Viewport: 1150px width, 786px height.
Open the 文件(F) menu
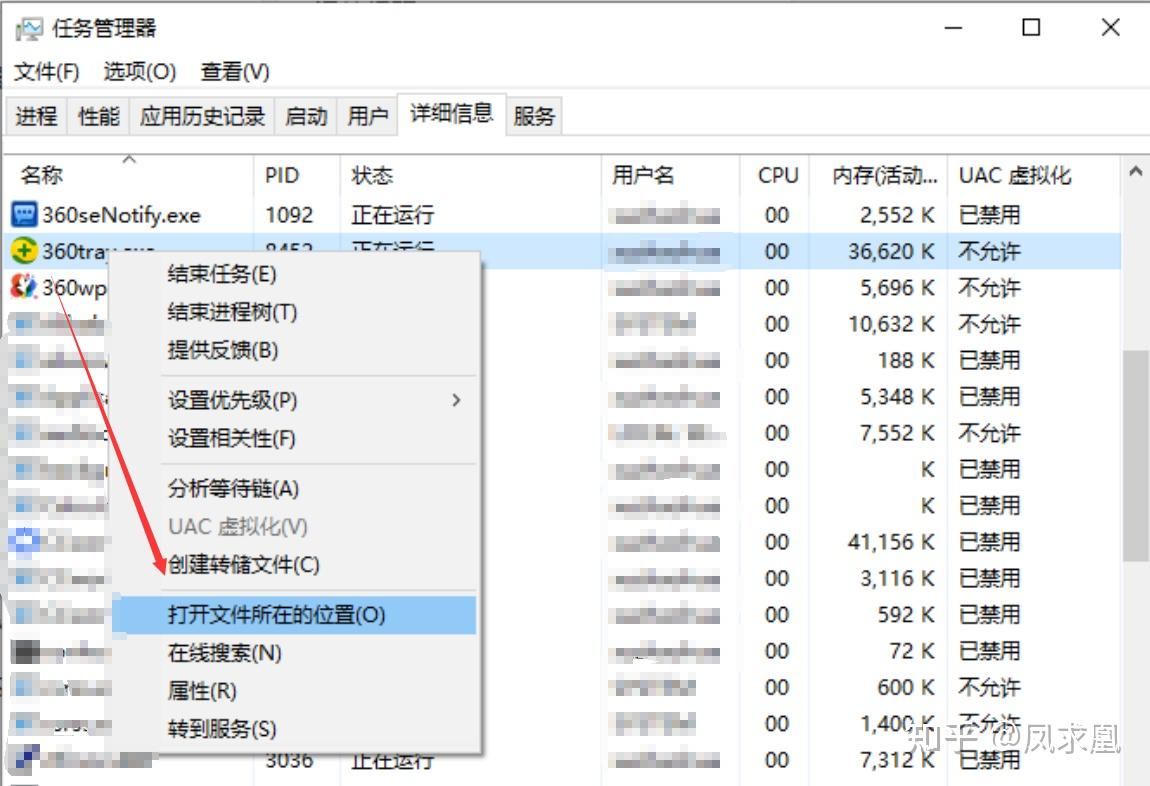(x=47, y=71)
